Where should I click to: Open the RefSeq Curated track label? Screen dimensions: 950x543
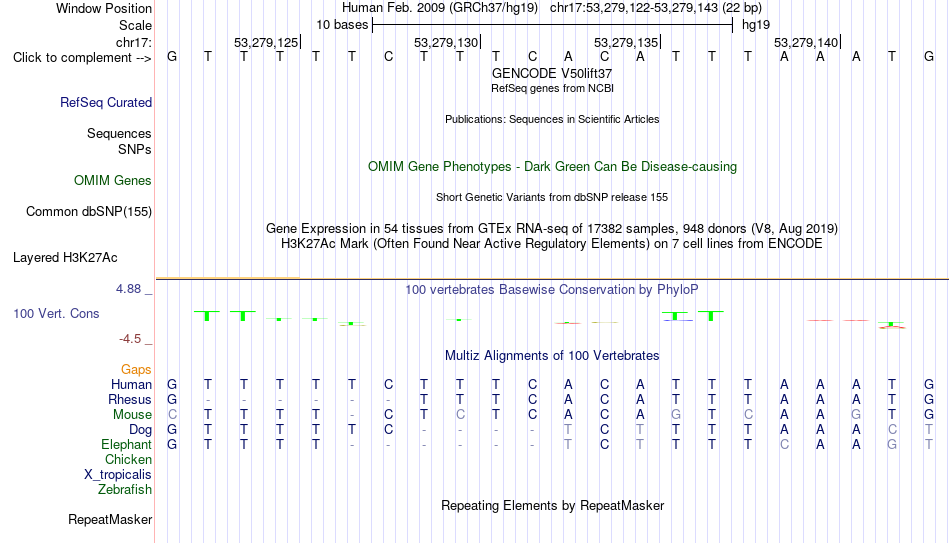click(105, 102)
